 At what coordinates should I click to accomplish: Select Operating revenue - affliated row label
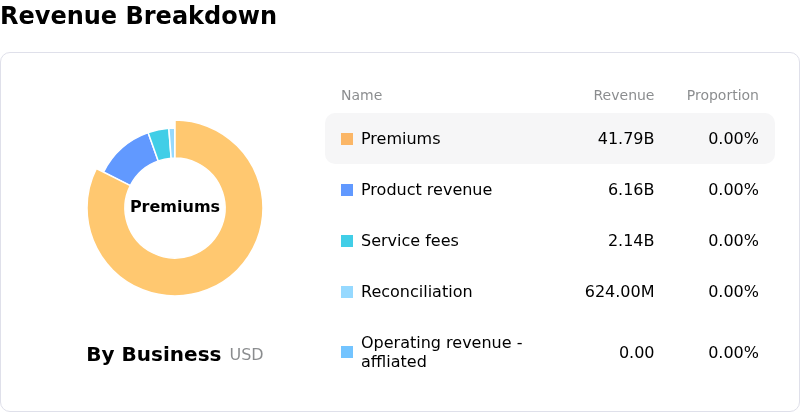click(441, 352)
